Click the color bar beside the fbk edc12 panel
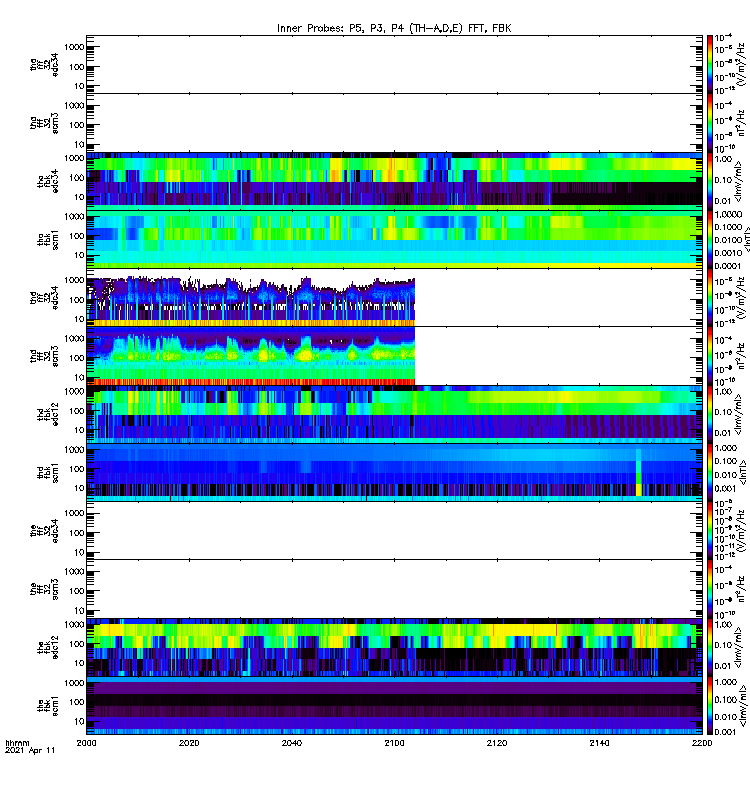The image size is (750, 800). tap(709, 648)
